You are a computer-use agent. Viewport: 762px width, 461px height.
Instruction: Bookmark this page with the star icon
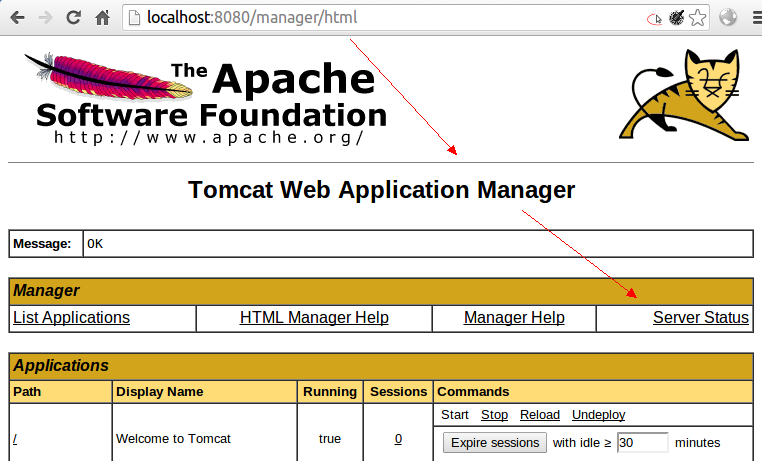click(x=698, y=18)
